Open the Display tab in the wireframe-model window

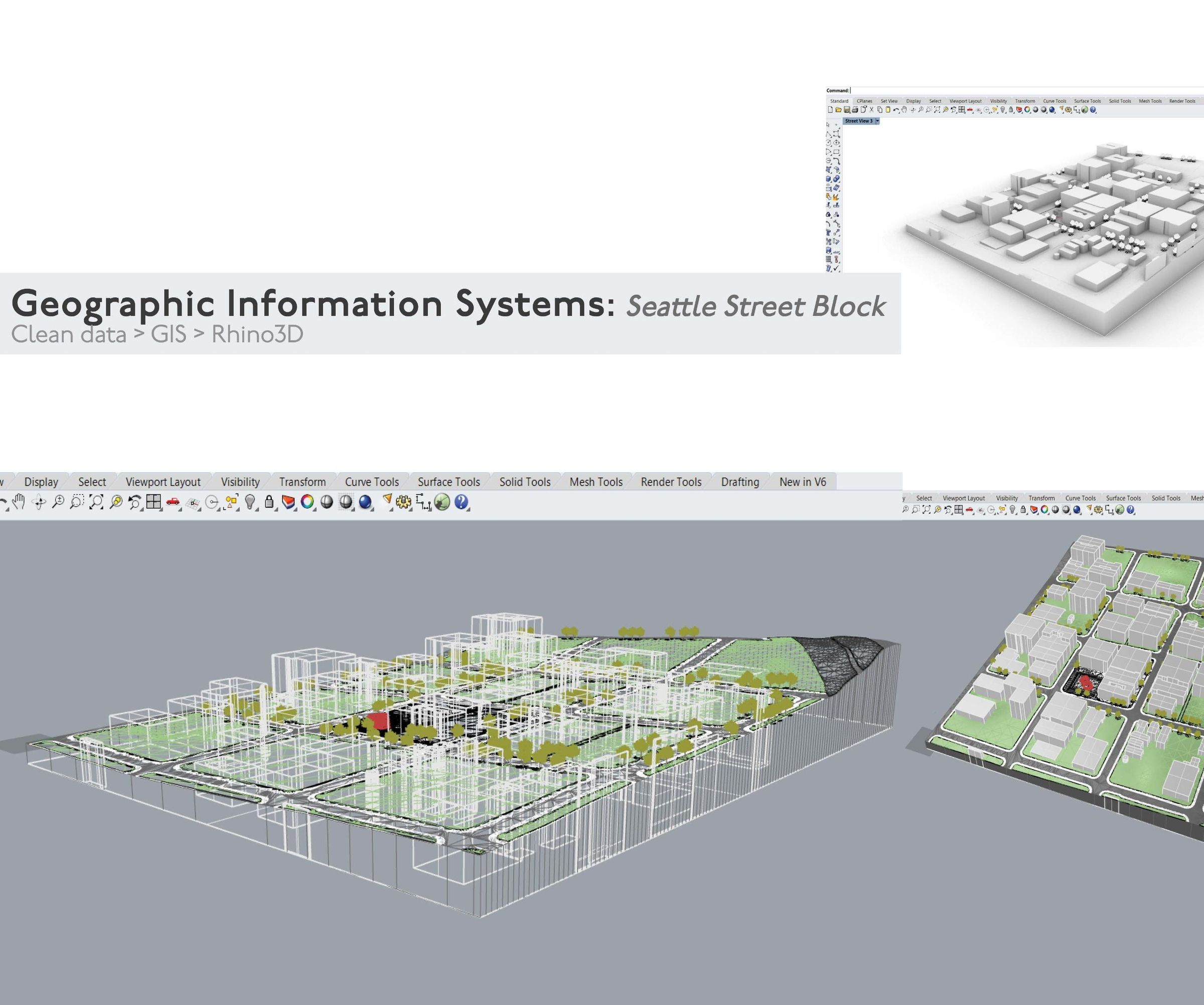[41, 482]
